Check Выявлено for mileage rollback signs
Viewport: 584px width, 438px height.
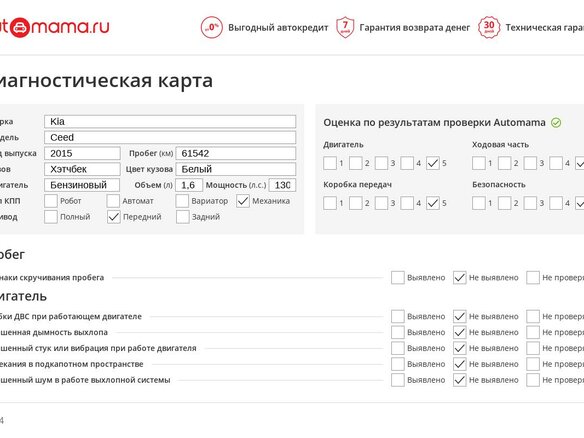click(398, 277)
